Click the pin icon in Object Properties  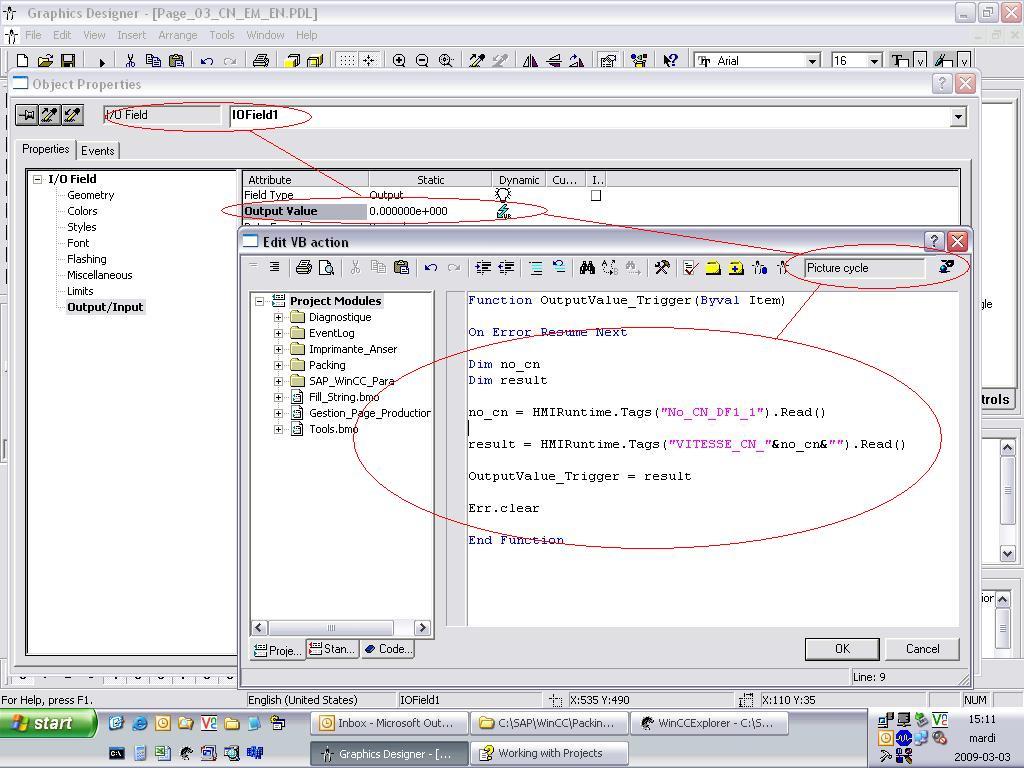point(27,115)
